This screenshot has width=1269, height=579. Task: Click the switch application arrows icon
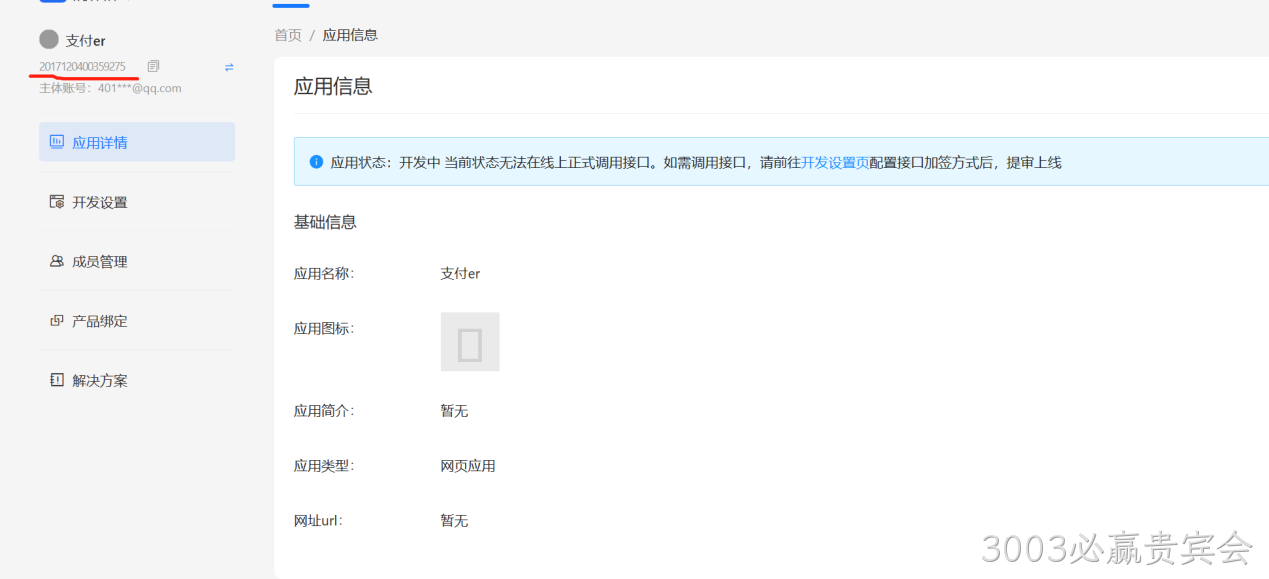pyautogui.click(x=229, y=67)
